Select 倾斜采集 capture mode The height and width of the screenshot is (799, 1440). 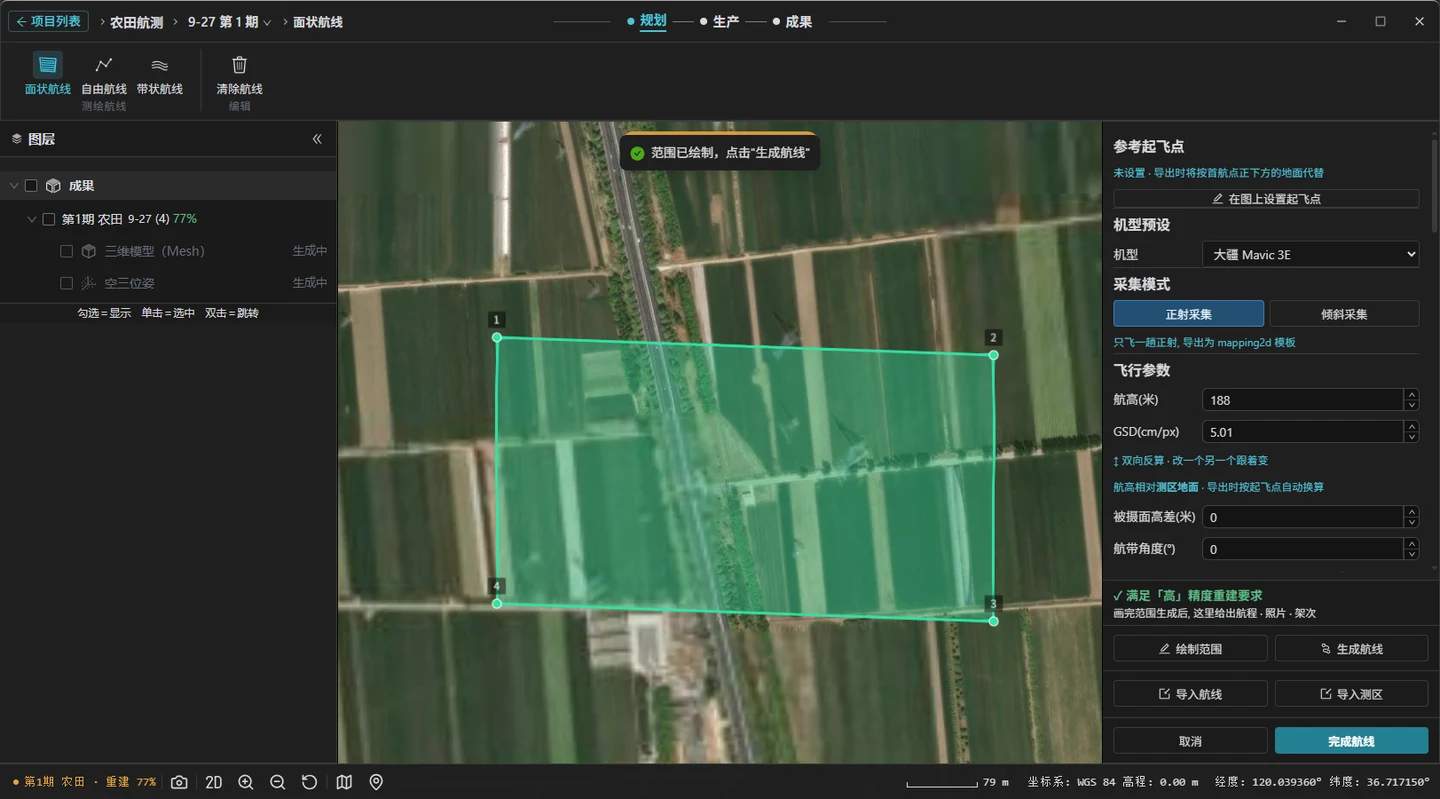coord(1344,314)
